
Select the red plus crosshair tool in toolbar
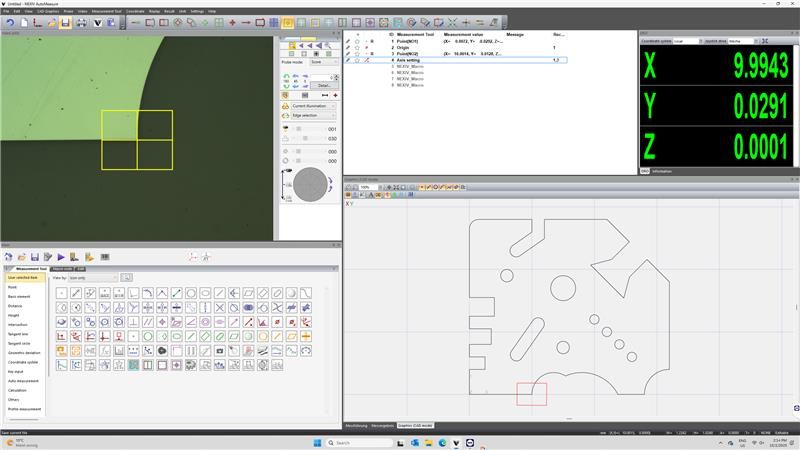(x=232, y=22)
